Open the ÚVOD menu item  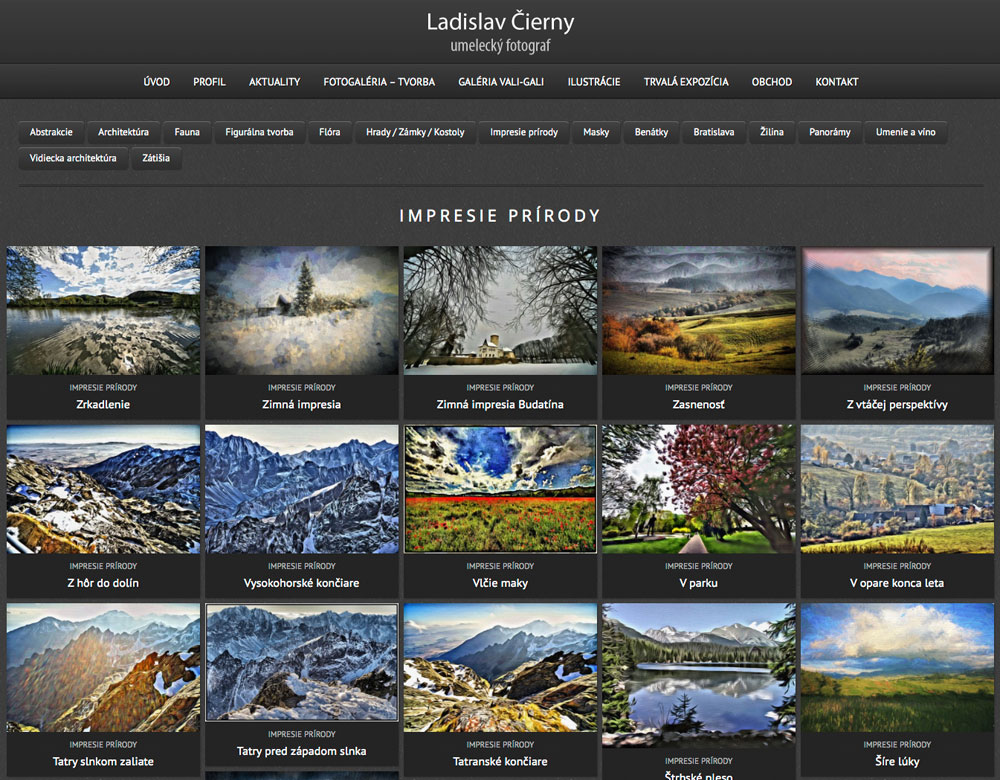(x=156, y=82)
